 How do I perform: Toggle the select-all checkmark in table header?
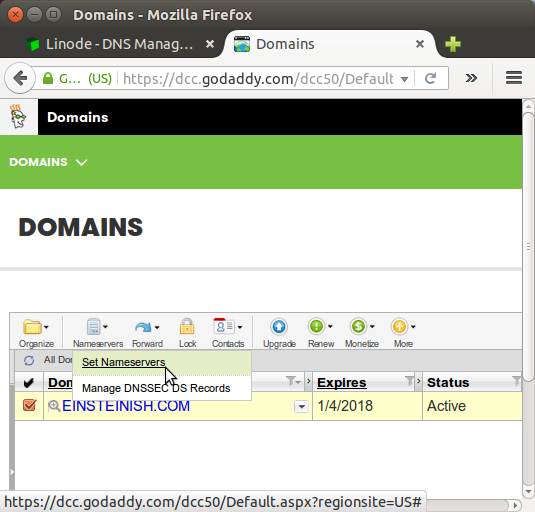coord(29,383)
